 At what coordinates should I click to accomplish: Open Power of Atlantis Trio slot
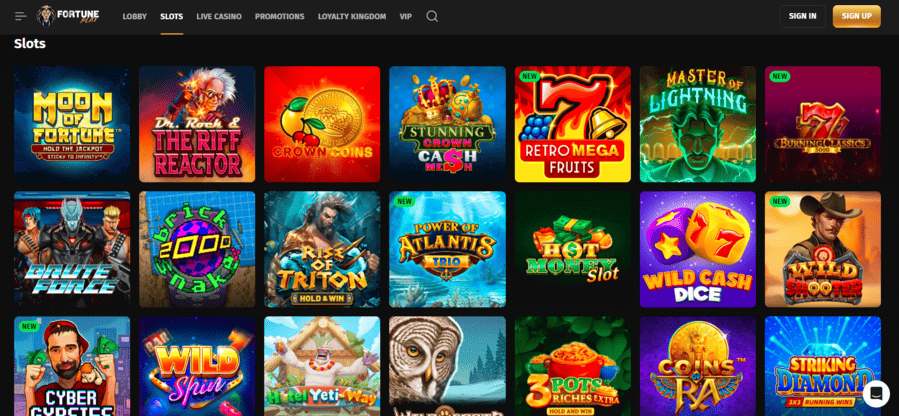[448, 249]
